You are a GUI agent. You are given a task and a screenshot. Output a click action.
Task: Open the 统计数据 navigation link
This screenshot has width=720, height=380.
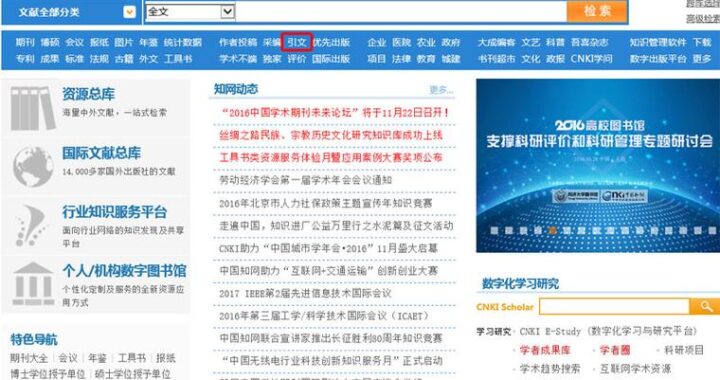(183, 43)
